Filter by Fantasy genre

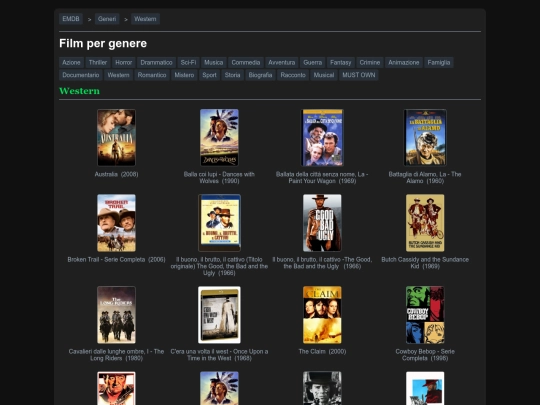(341, 62)
